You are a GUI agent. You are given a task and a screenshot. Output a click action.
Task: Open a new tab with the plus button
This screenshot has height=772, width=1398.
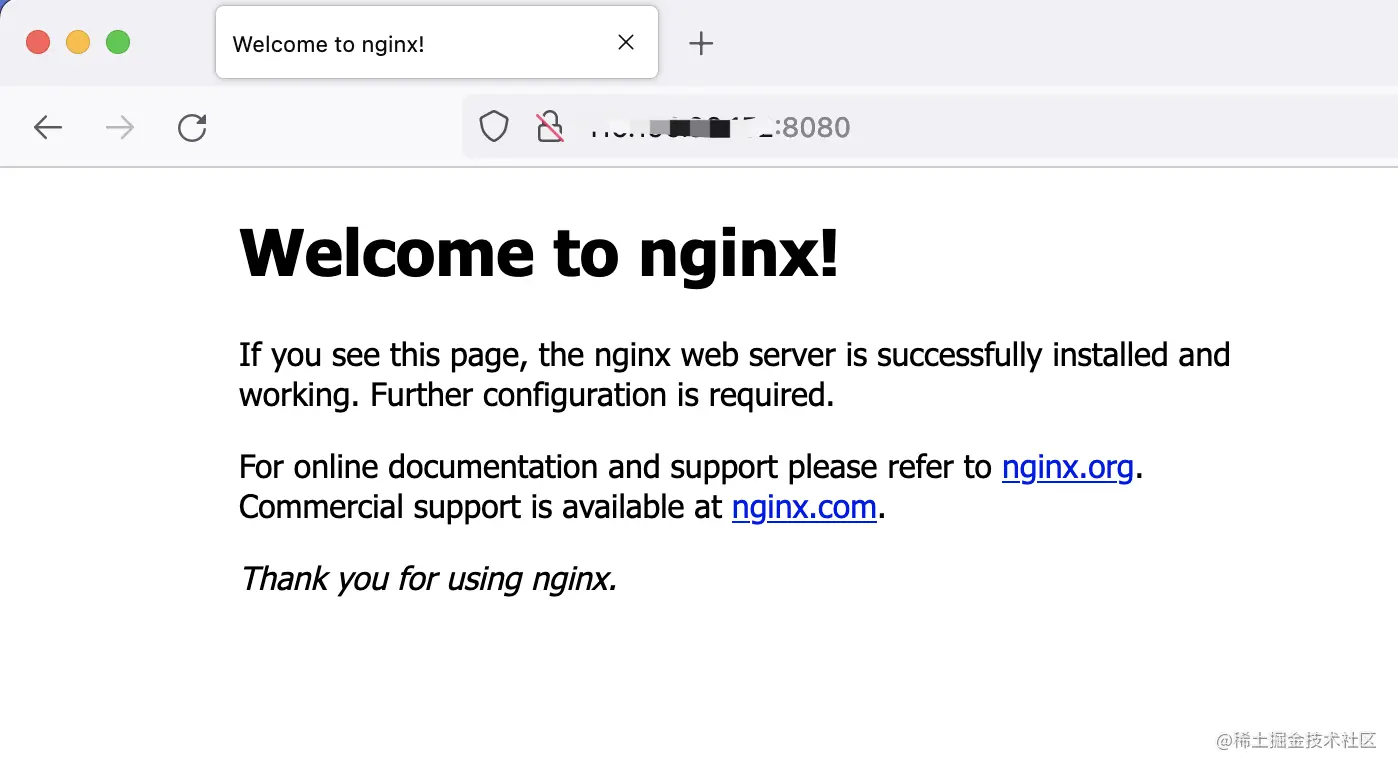tap(702, 43)
